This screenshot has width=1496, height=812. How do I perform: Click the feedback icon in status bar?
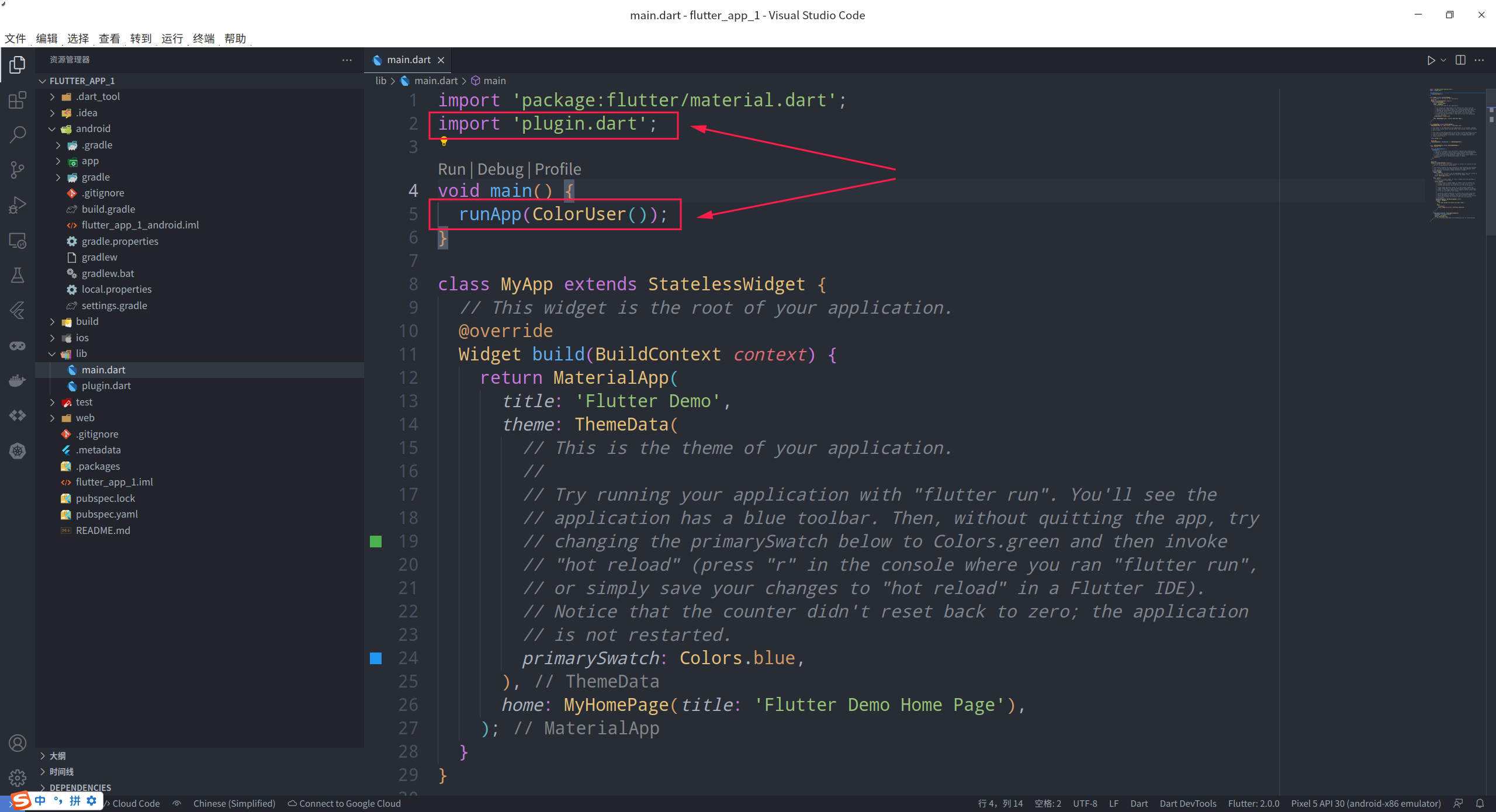1458,803
